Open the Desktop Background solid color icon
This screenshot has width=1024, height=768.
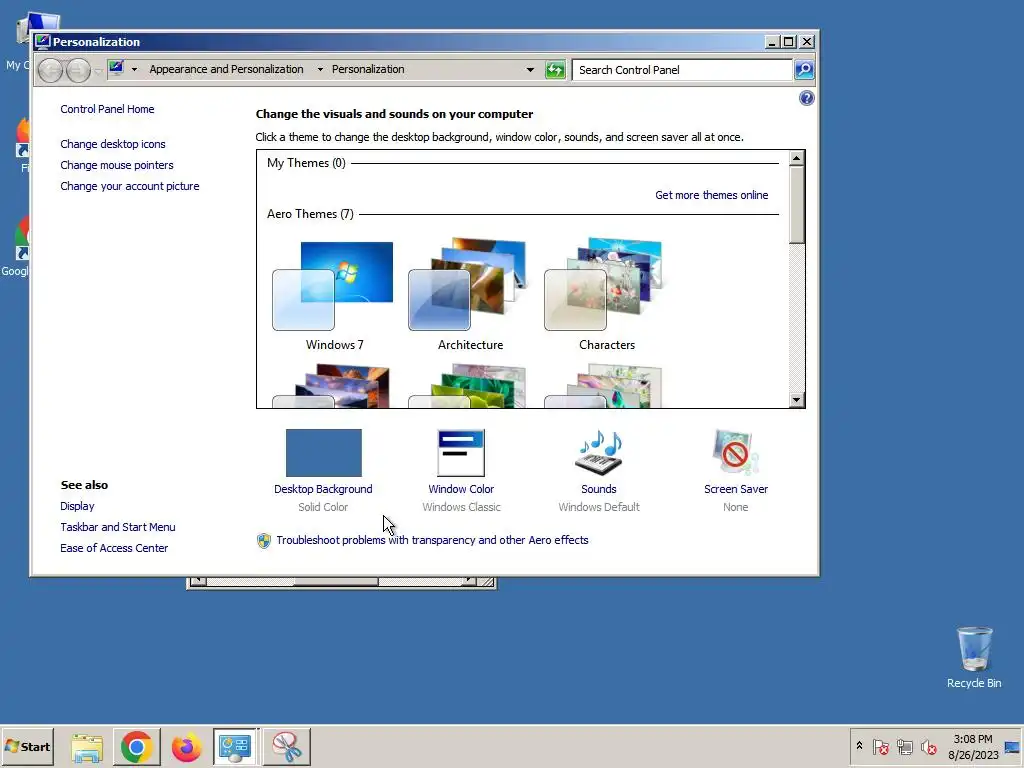[323, 453]
